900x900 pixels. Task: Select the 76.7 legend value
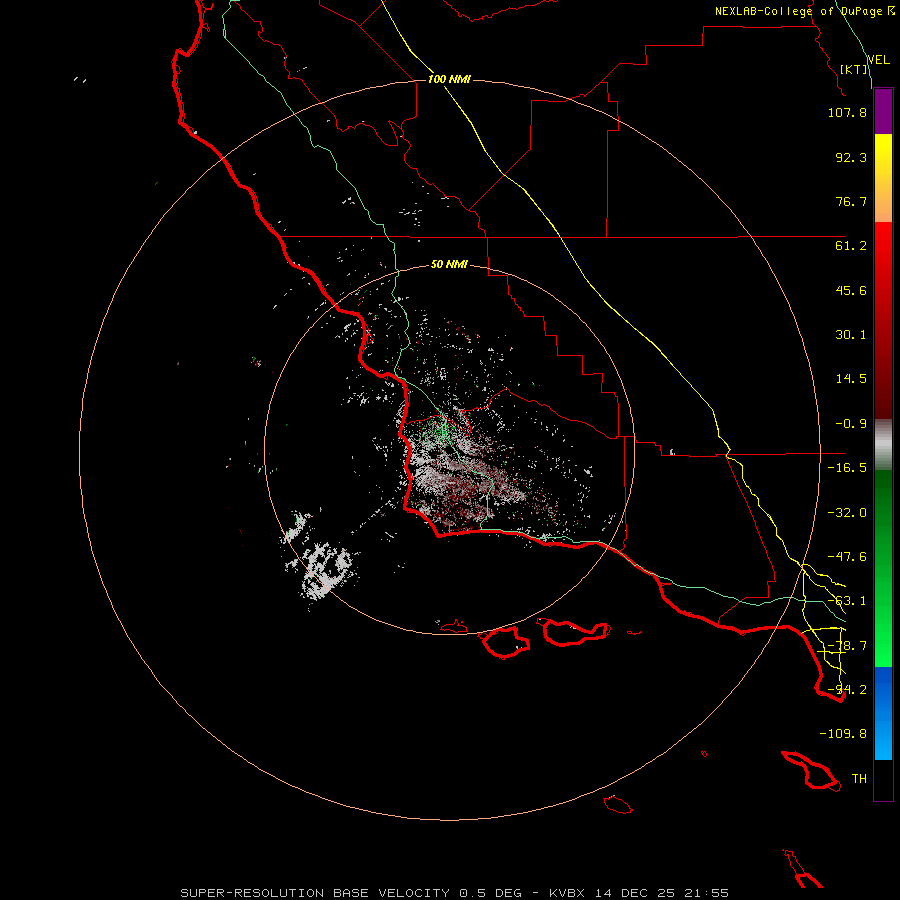click(x=851, y=201)
